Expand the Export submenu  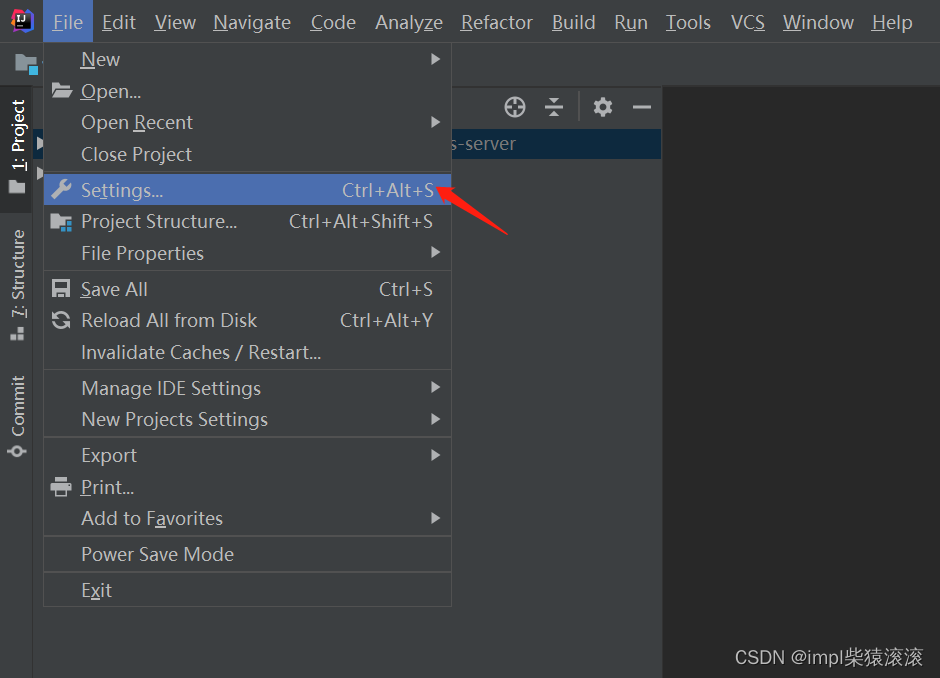pyautogui.click(x=435, y=455)
